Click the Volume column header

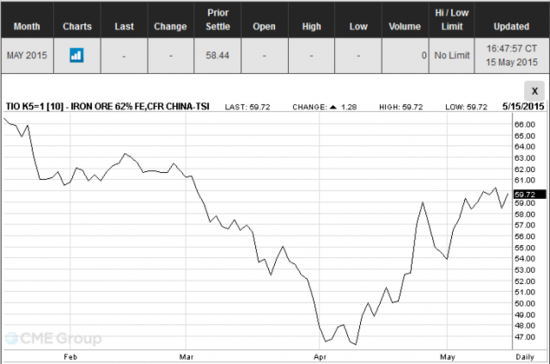click(x=405, y=26)
